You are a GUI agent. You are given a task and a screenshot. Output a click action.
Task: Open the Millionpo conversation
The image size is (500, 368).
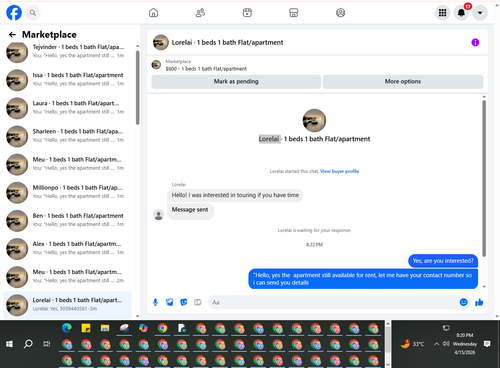point(67,192)
